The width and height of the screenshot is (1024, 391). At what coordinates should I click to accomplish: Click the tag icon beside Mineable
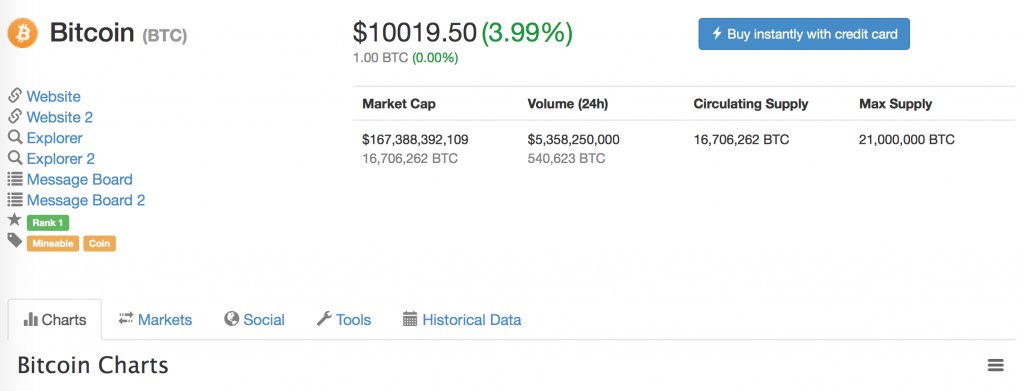click(x=14, y=240)
